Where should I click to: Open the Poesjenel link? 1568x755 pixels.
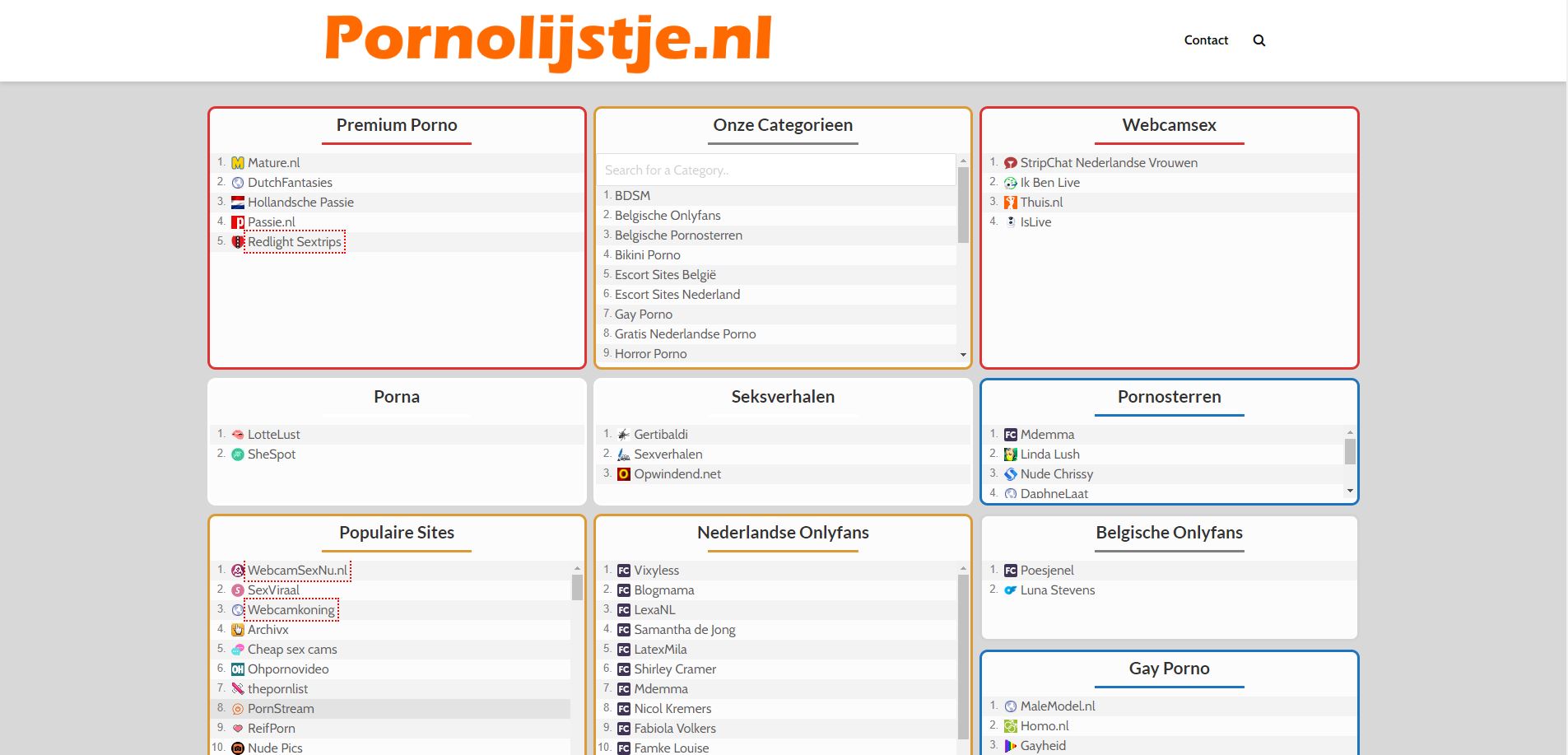tap(1047, 571)
